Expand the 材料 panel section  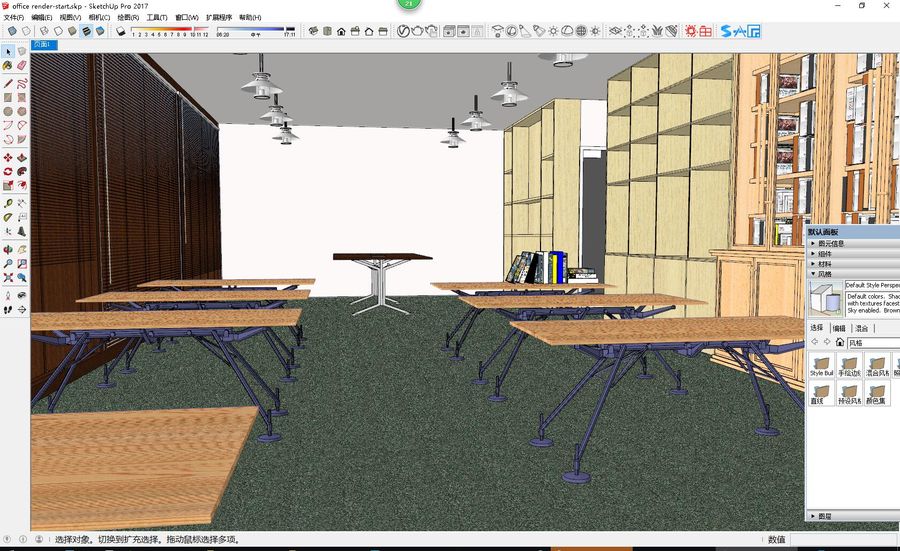point(854,264)
